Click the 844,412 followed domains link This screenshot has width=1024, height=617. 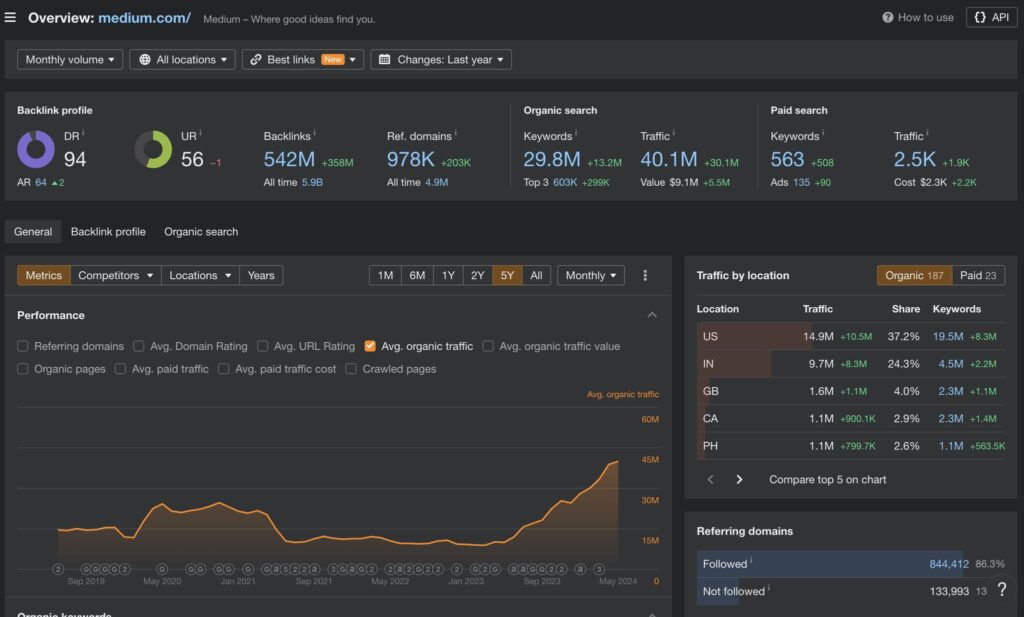pyautogui.click(x=949, y=564)
